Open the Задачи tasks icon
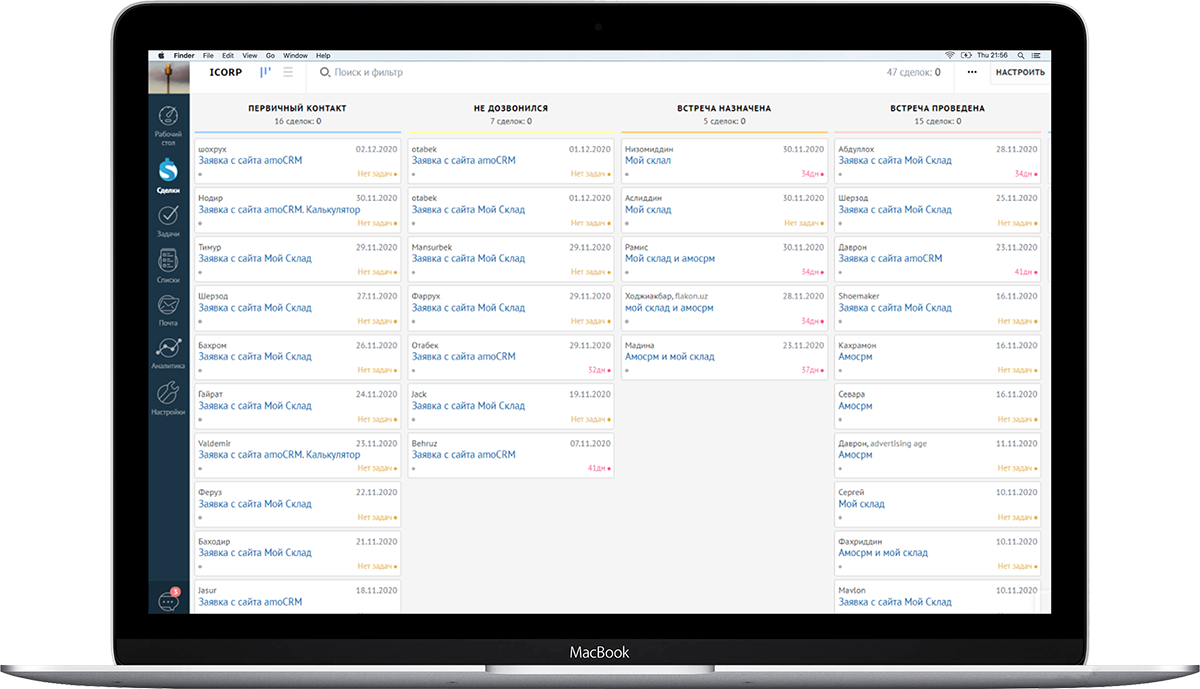 tap(168, 220)
